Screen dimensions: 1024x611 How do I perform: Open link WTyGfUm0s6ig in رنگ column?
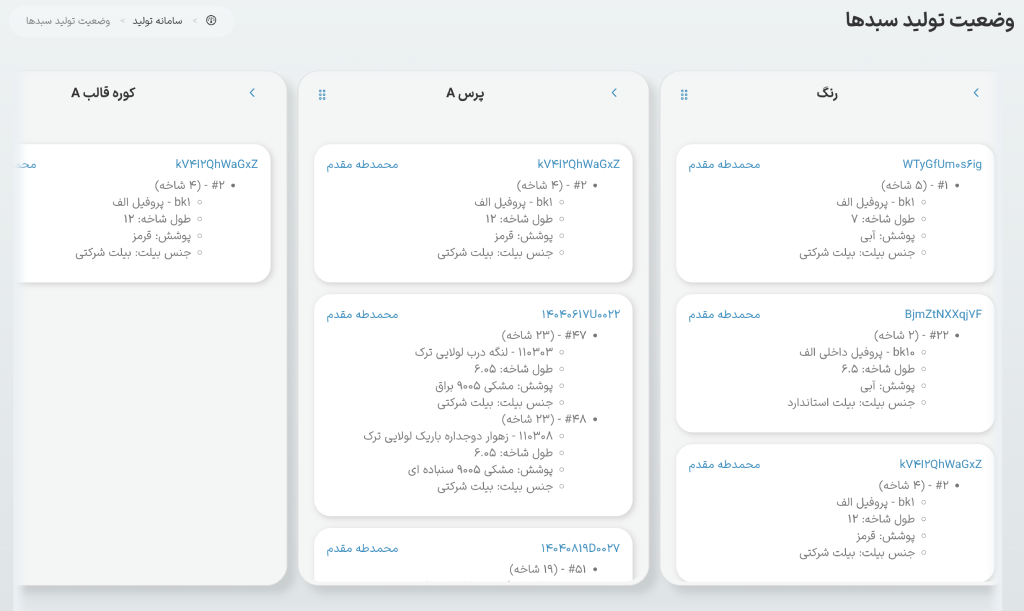tap(944, 164)
